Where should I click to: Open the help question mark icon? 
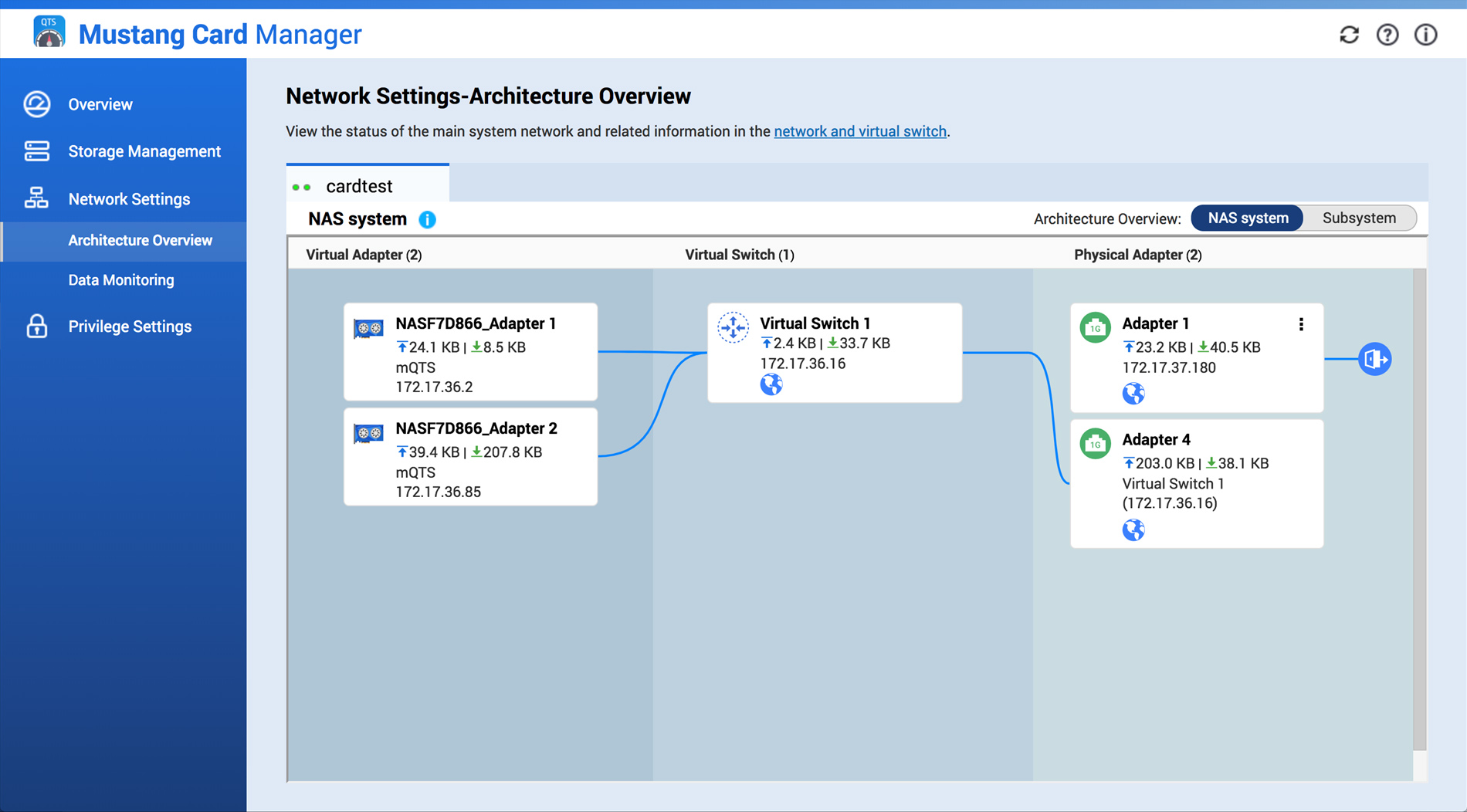[x=1387, y=35]
